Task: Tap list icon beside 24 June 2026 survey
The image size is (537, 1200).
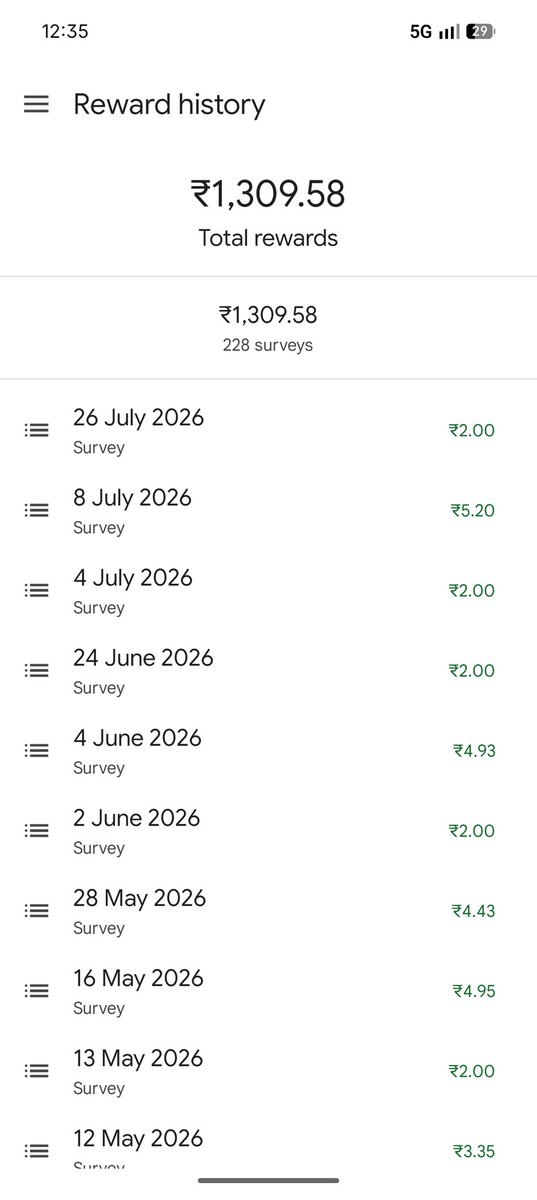Action: coord(36,670)
